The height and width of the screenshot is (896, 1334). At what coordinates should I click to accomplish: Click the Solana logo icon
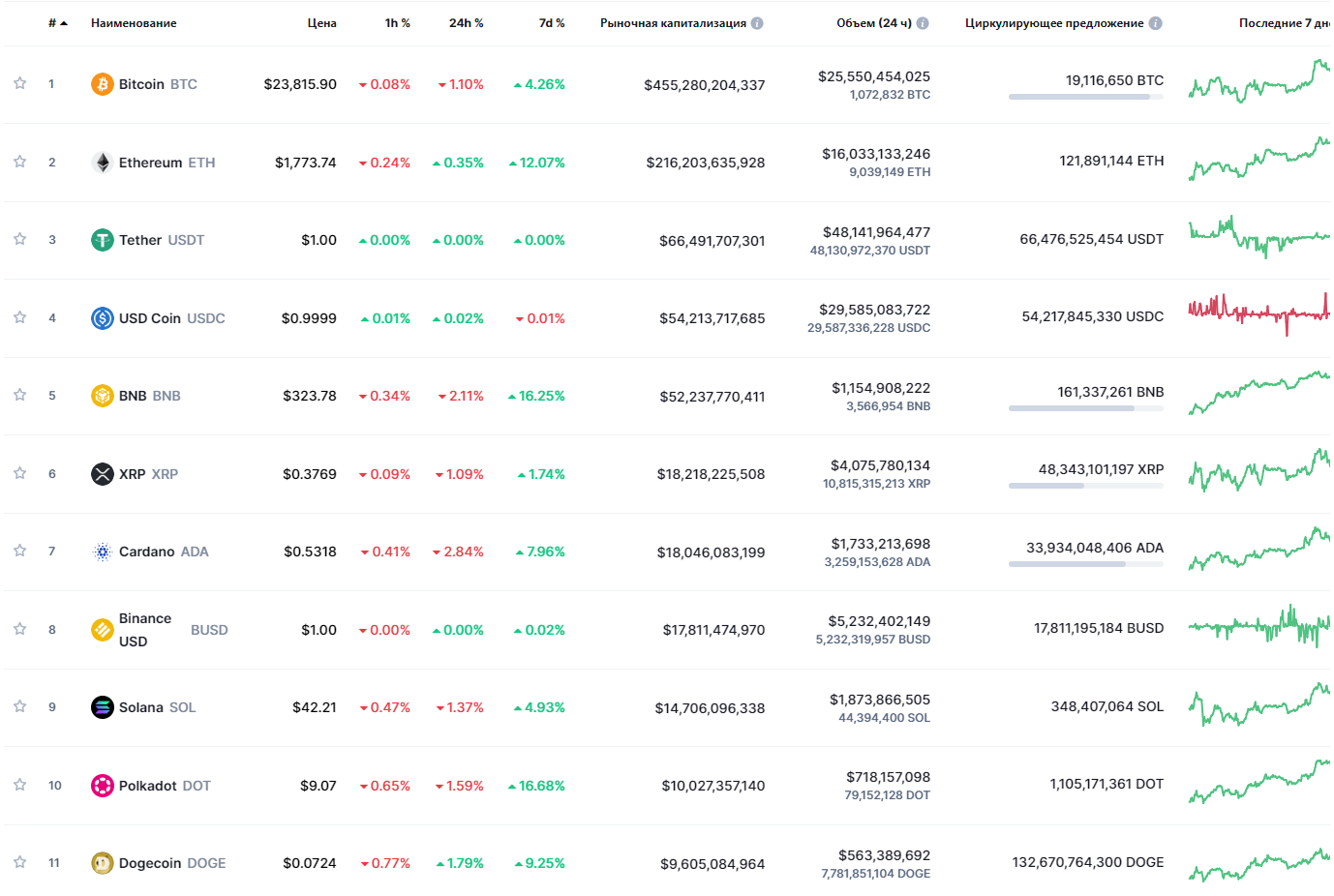tap(102, 707)
